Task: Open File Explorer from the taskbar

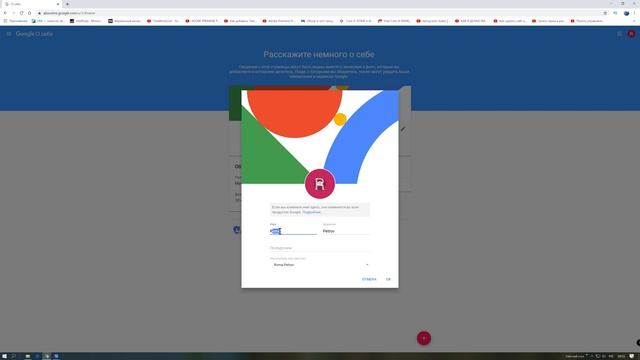Action: 28,356
